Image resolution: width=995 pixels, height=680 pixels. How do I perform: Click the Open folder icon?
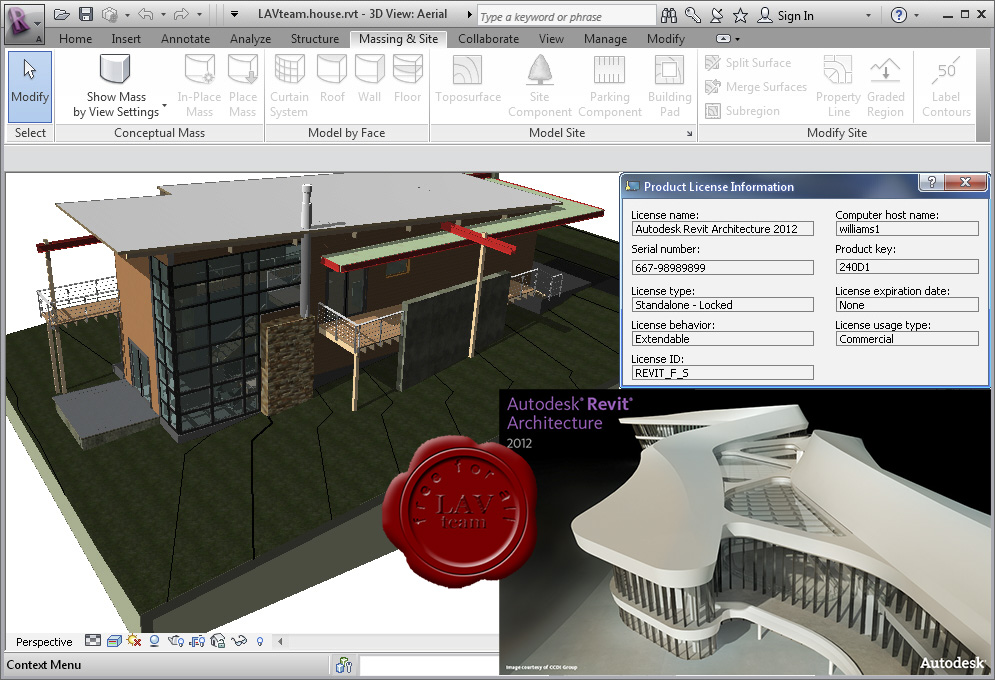point(61,14)
